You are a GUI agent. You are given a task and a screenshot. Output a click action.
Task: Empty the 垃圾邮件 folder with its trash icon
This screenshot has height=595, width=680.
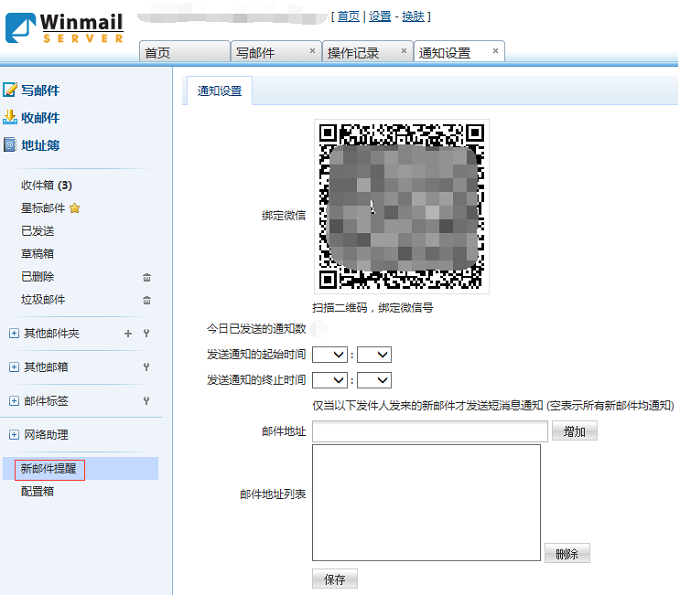pyautogui.click(x=147, y=300)
